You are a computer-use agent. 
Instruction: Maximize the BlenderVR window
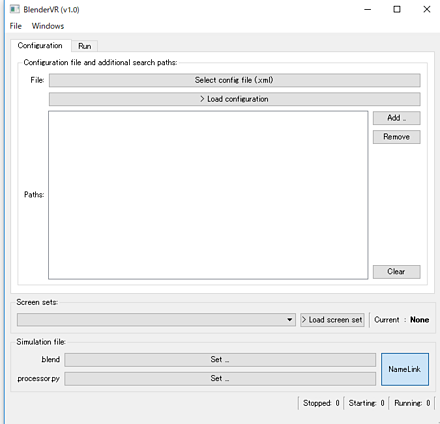[x=397, y=9]
